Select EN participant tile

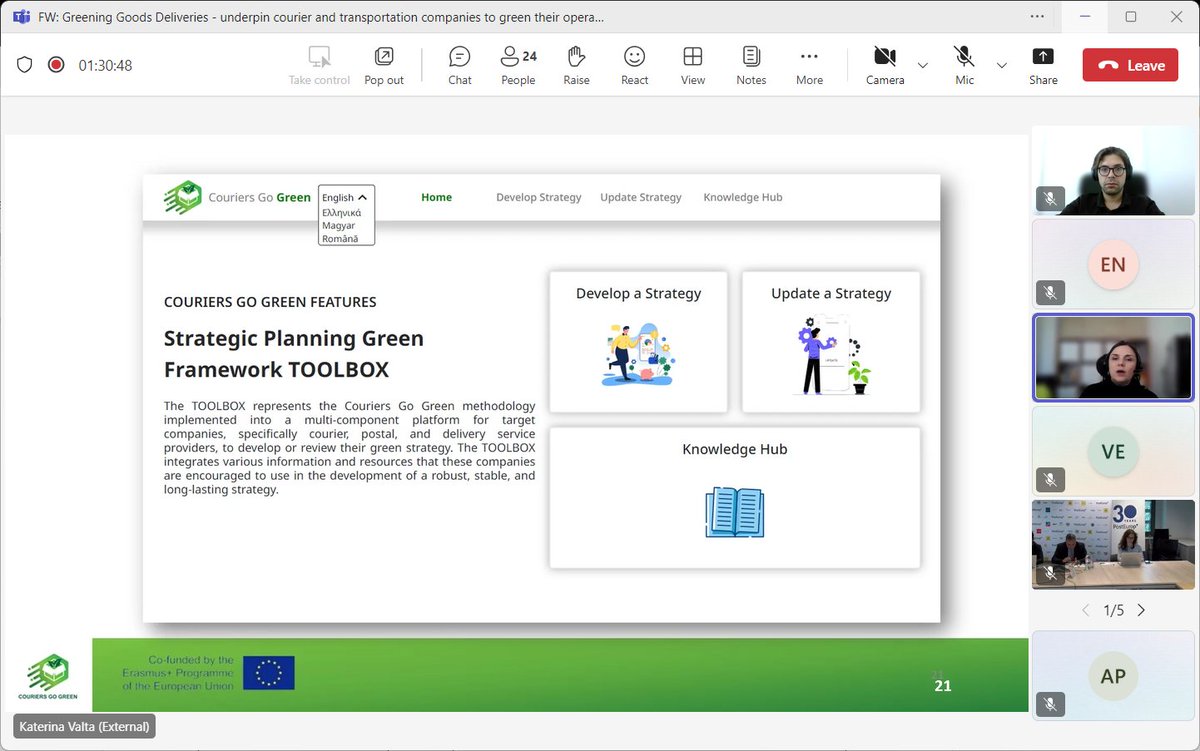click(1112, 265)
